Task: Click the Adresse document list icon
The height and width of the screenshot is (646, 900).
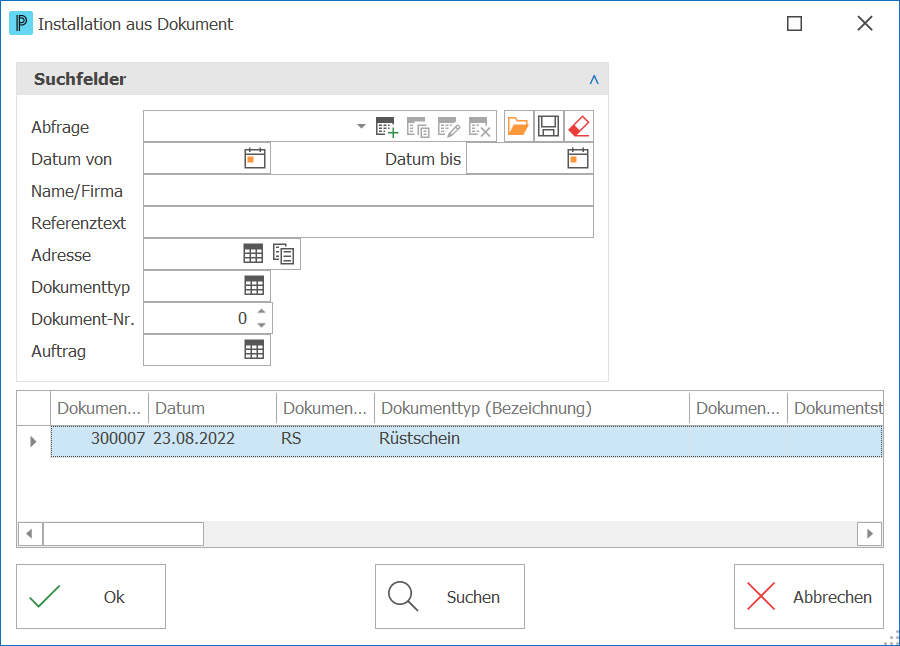Action: (284, 254)
